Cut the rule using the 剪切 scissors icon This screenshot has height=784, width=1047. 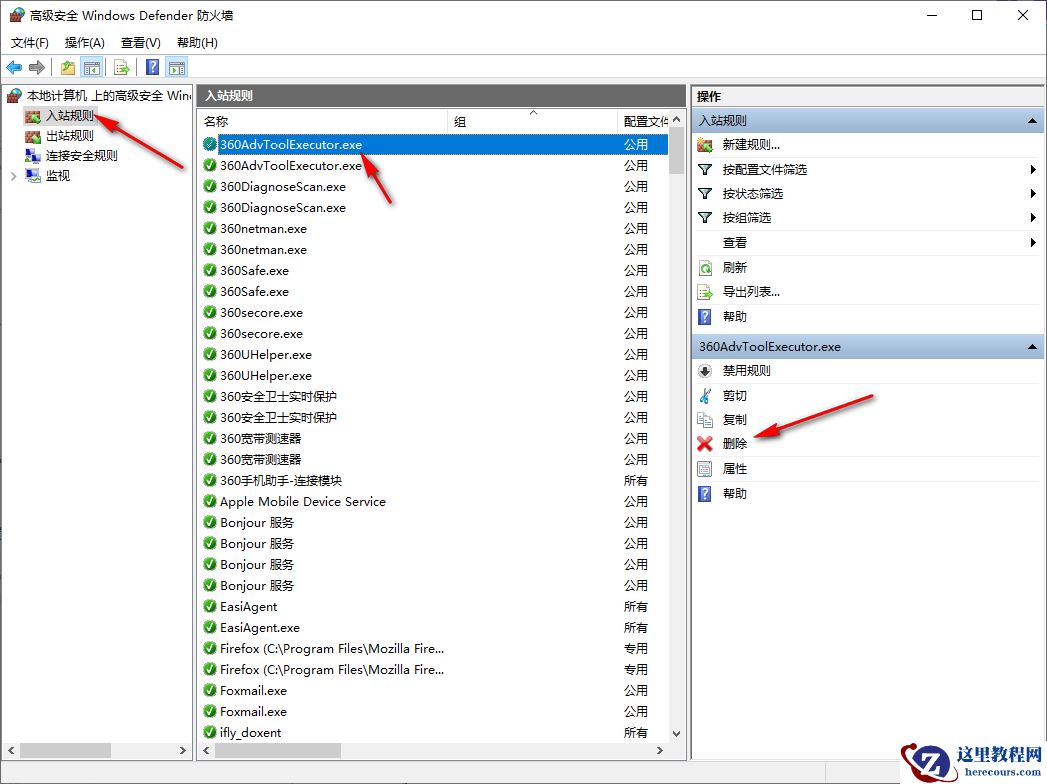click(735, 395)
